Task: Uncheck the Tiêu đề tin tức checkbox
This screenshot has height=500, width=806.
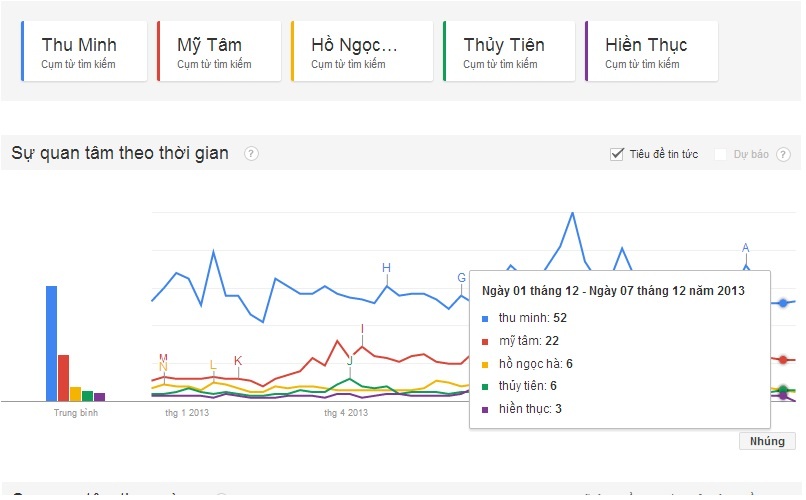Action: (617, 154)
